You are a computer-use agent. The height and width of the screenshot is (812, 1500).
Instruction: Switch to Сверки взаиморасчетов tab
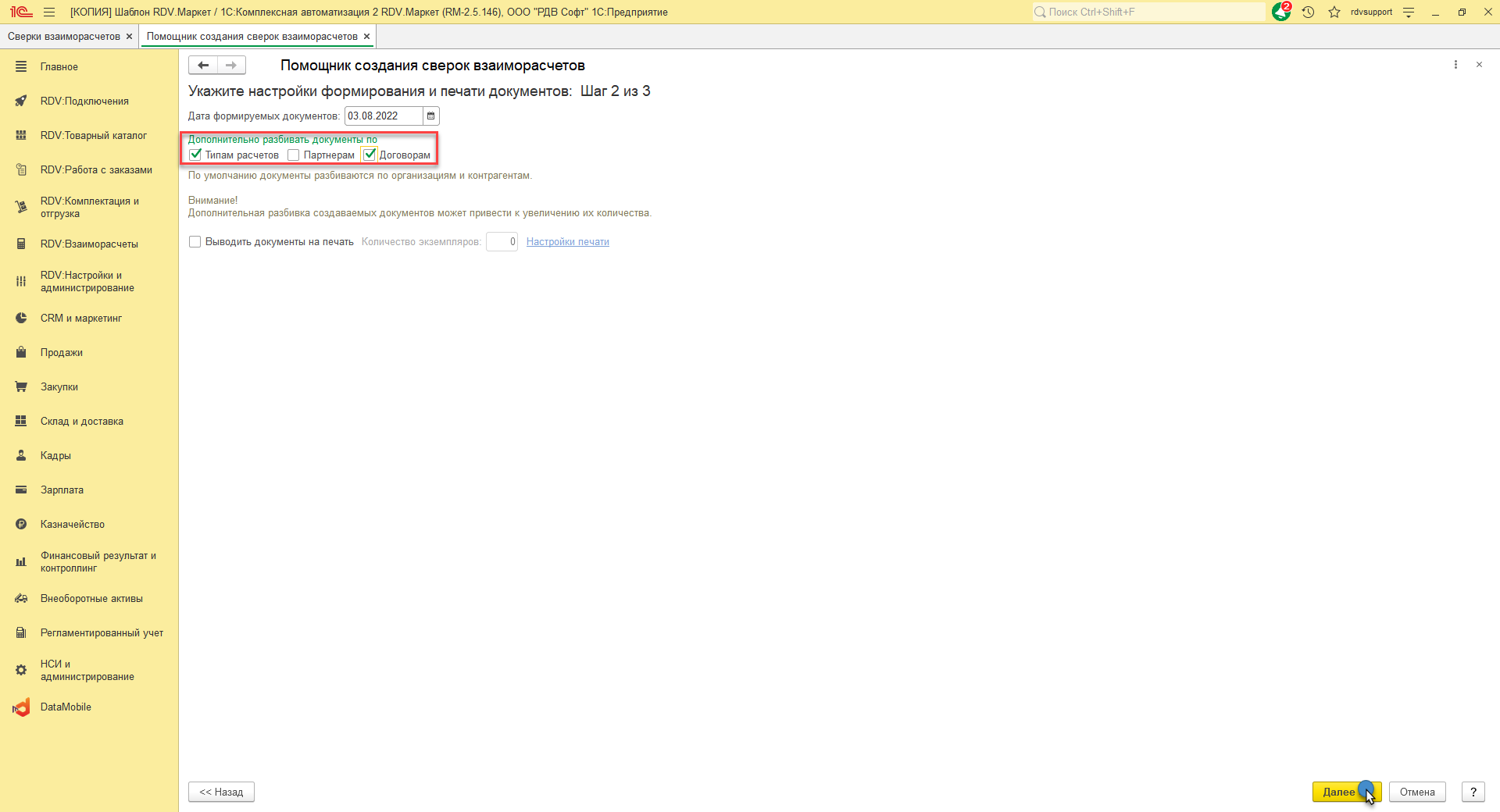coord(64,37)
